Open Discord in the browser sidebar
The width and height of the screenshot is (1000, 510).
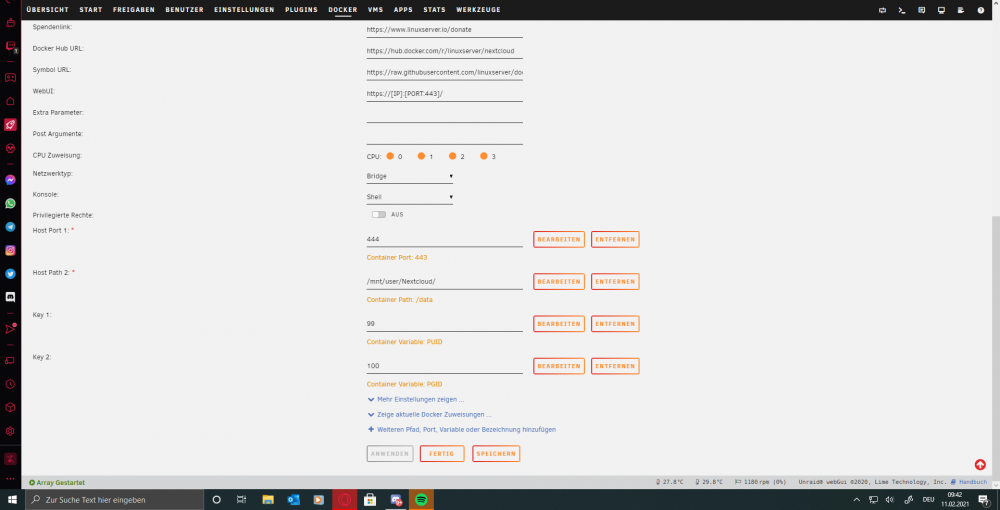point(10,297)
